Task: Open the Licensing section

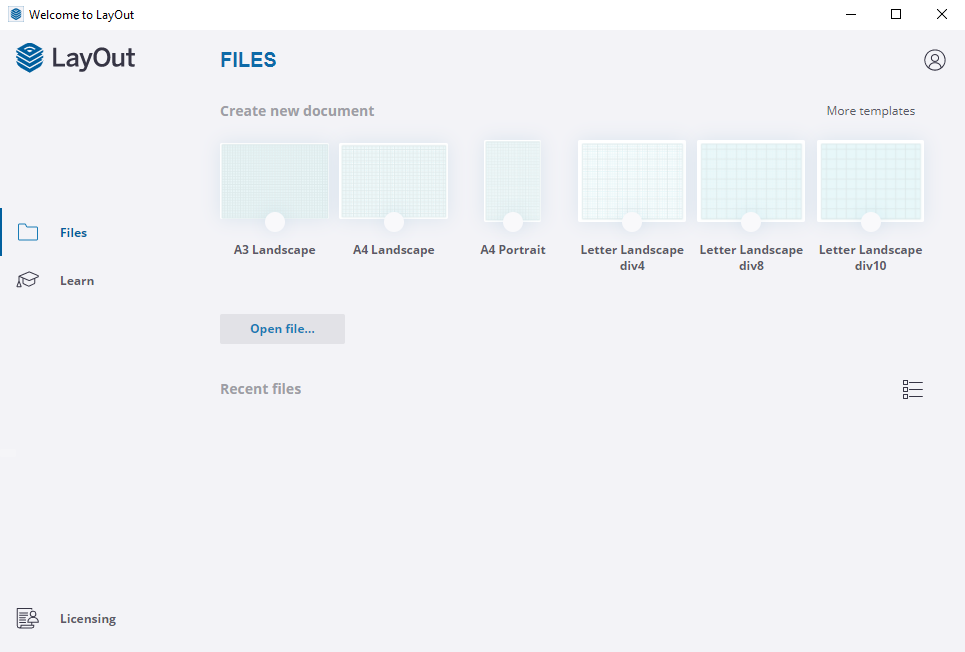Action: [x=88, y=619]
